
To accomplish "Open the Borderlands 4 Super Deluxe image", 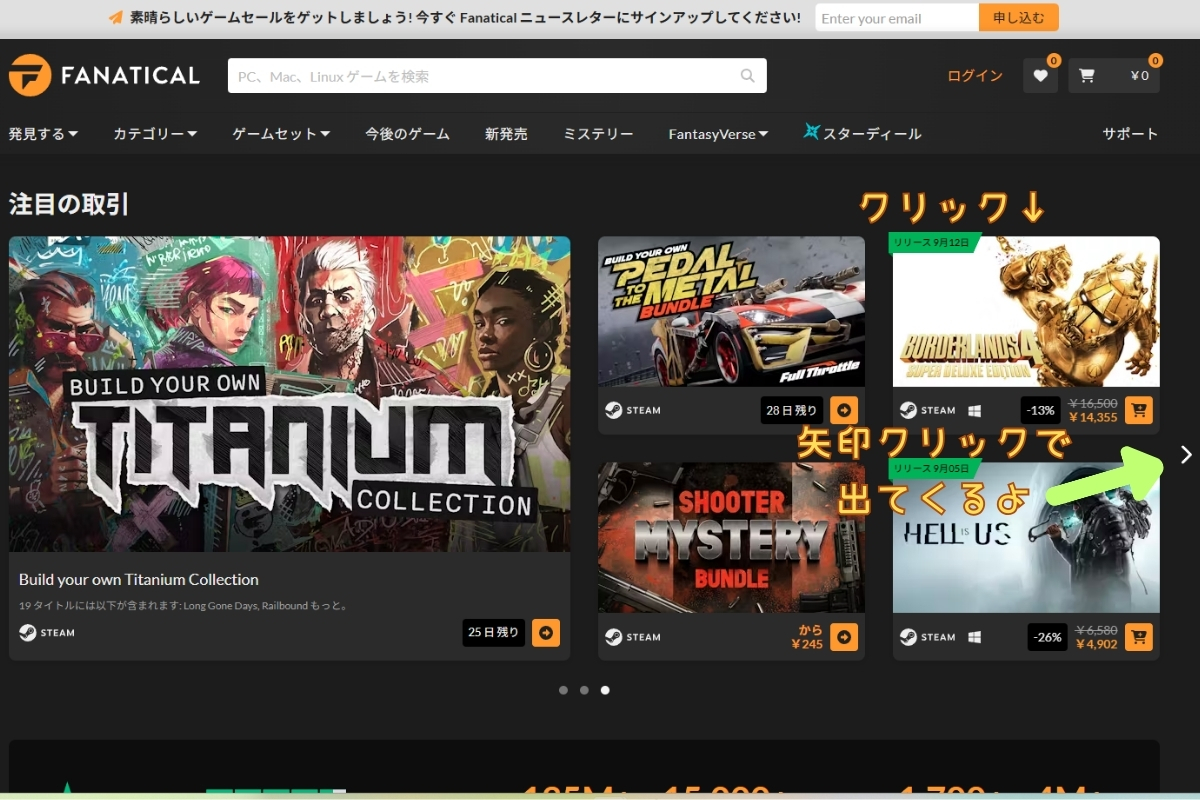I will [1026, 311].
